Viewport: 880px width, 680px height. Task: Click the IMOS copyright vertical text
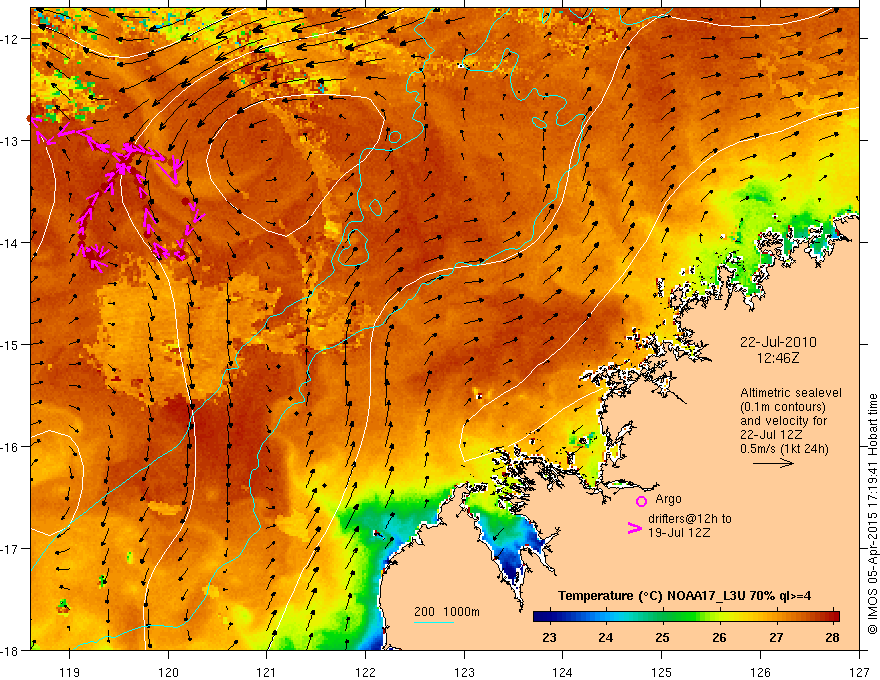click(x=872, y=514)
